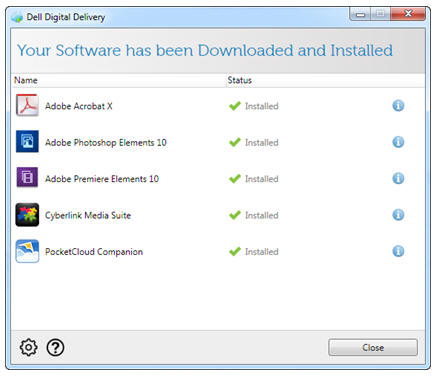Viewport: 437px width, 376px height.
Task: Show info for Adobe Premiere Elements 10
Action: tap(398, 178)
